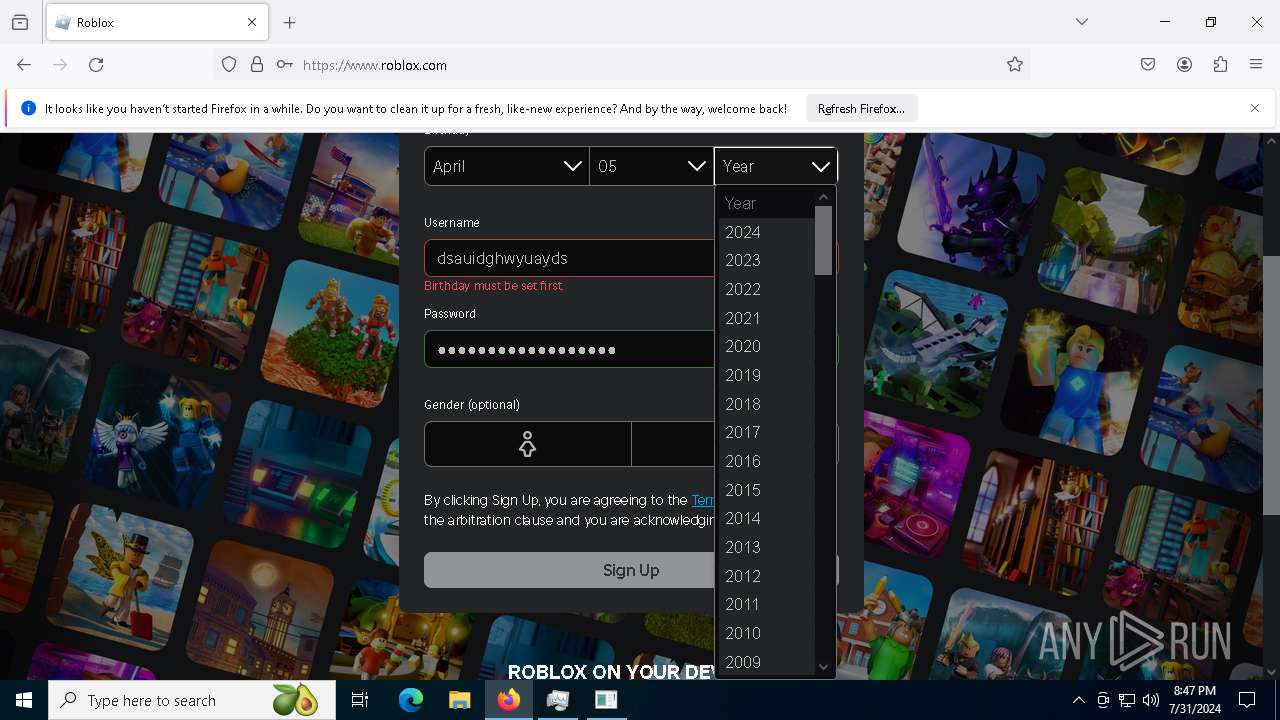Click the Refresh Firefox button

click(861, 108)
